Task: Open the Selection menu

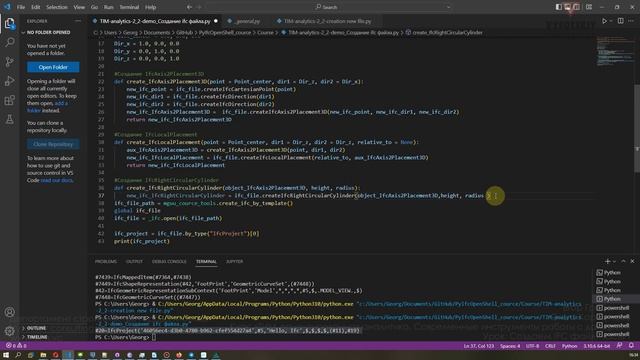Action: tap(57, 7)
